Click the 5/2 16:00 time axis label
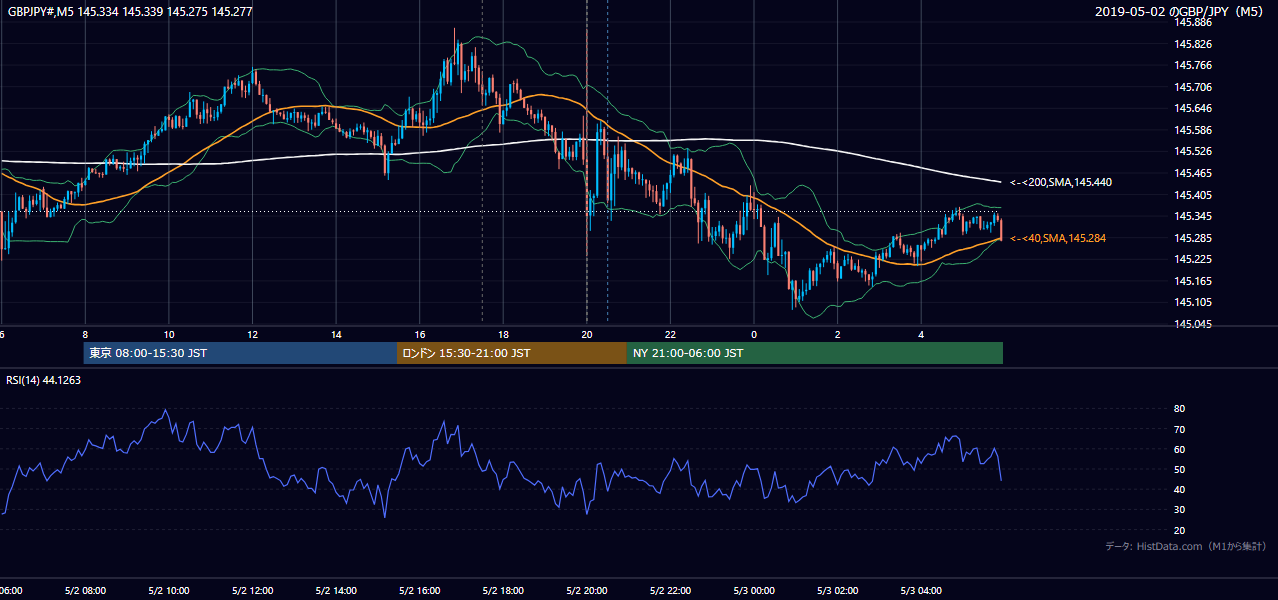This screenshot has width=1278, height=600. [420, 591]
